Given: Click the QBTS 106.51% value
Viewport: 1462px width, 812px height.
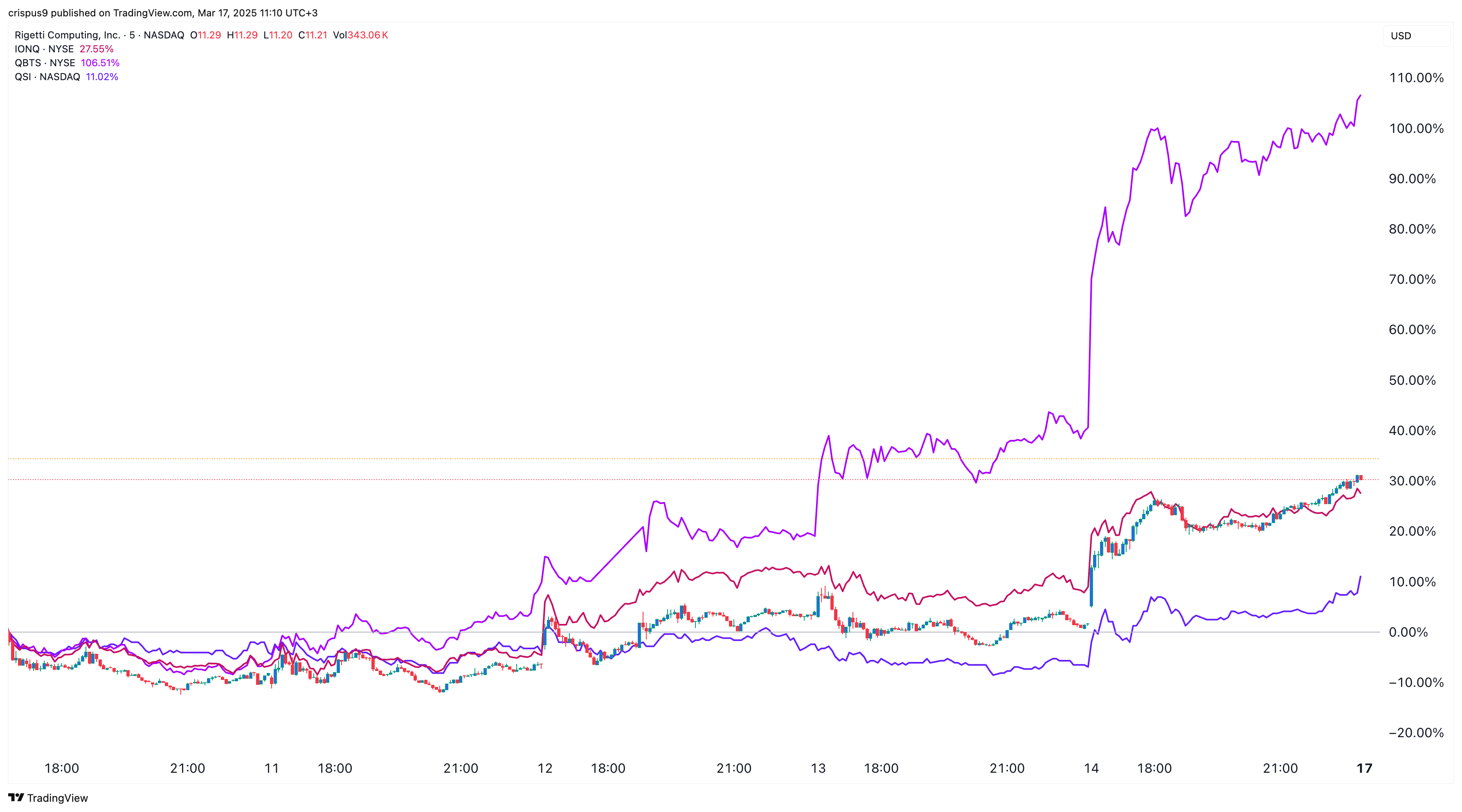Looking at the screenshot, I should click(x=100, y=63).
